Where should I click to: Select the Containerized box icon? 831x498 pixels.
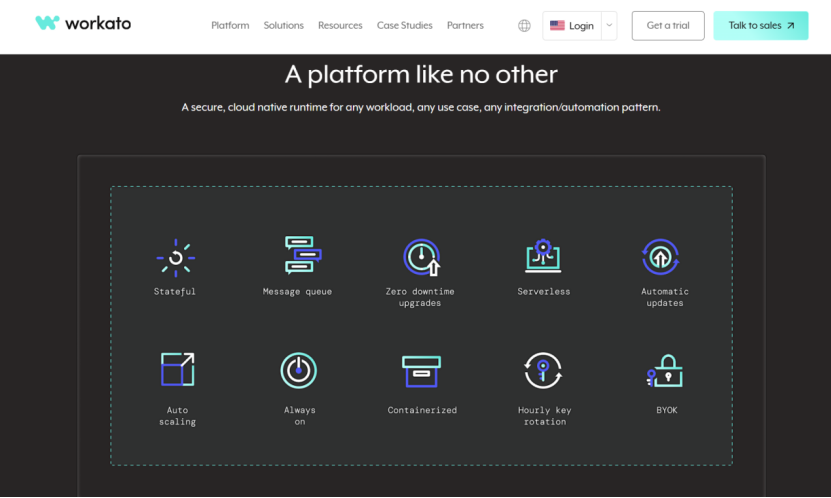pos(421,371)
